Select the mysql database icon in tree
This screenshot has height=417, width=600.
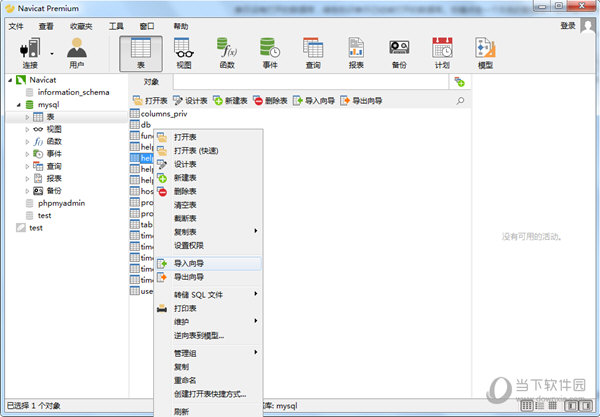click(x=29, y=104)
